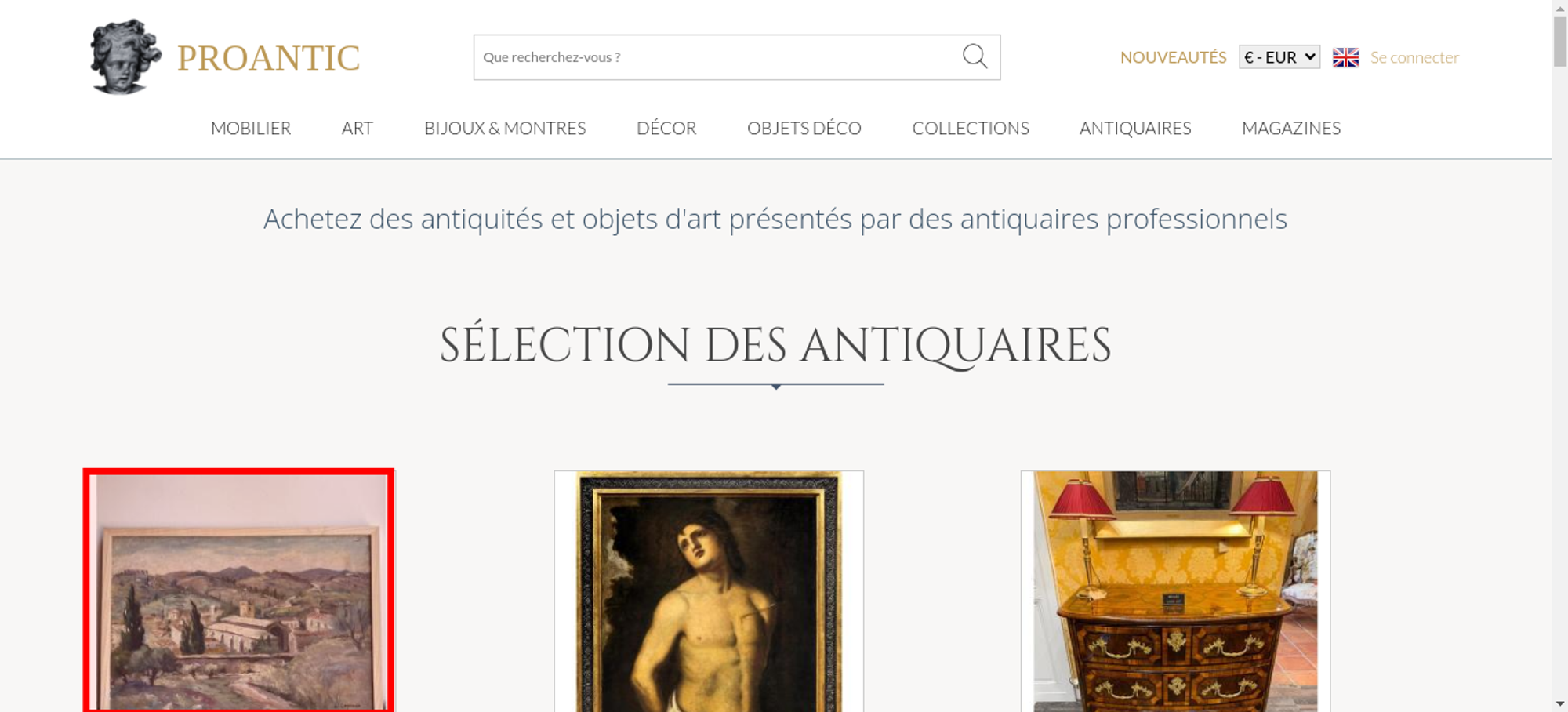Click the British flag language icon

coord(1345,57)
